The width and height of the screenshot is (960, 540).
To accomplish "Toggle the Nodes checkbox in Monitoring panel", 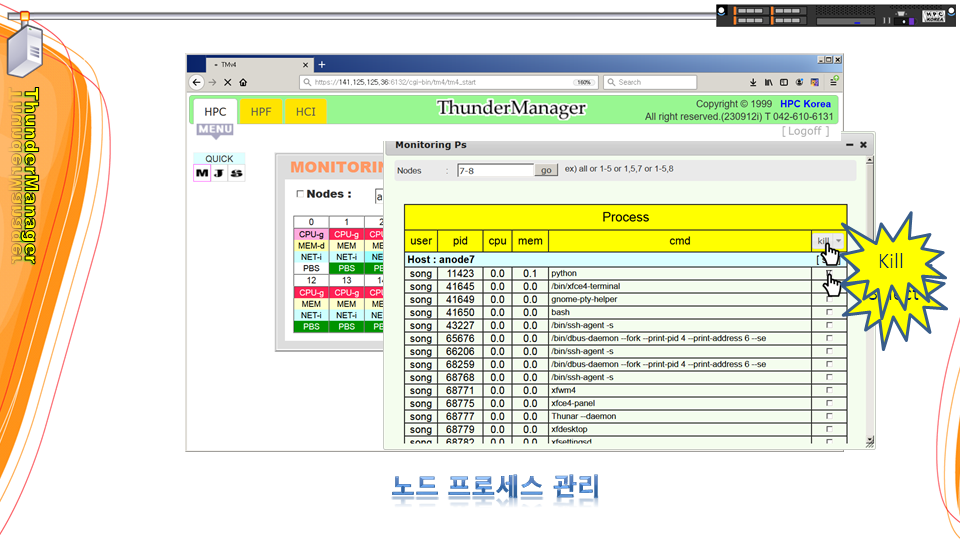I will 300,194.
